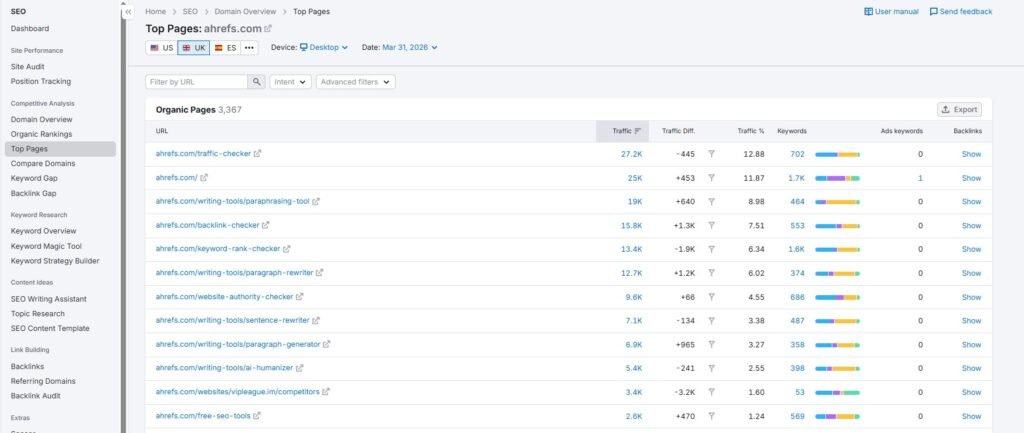Open external link icon for ai-humanizer URL
This screenshot has width=1024, height=433.
pyautogui.click(x=300, y=368)
